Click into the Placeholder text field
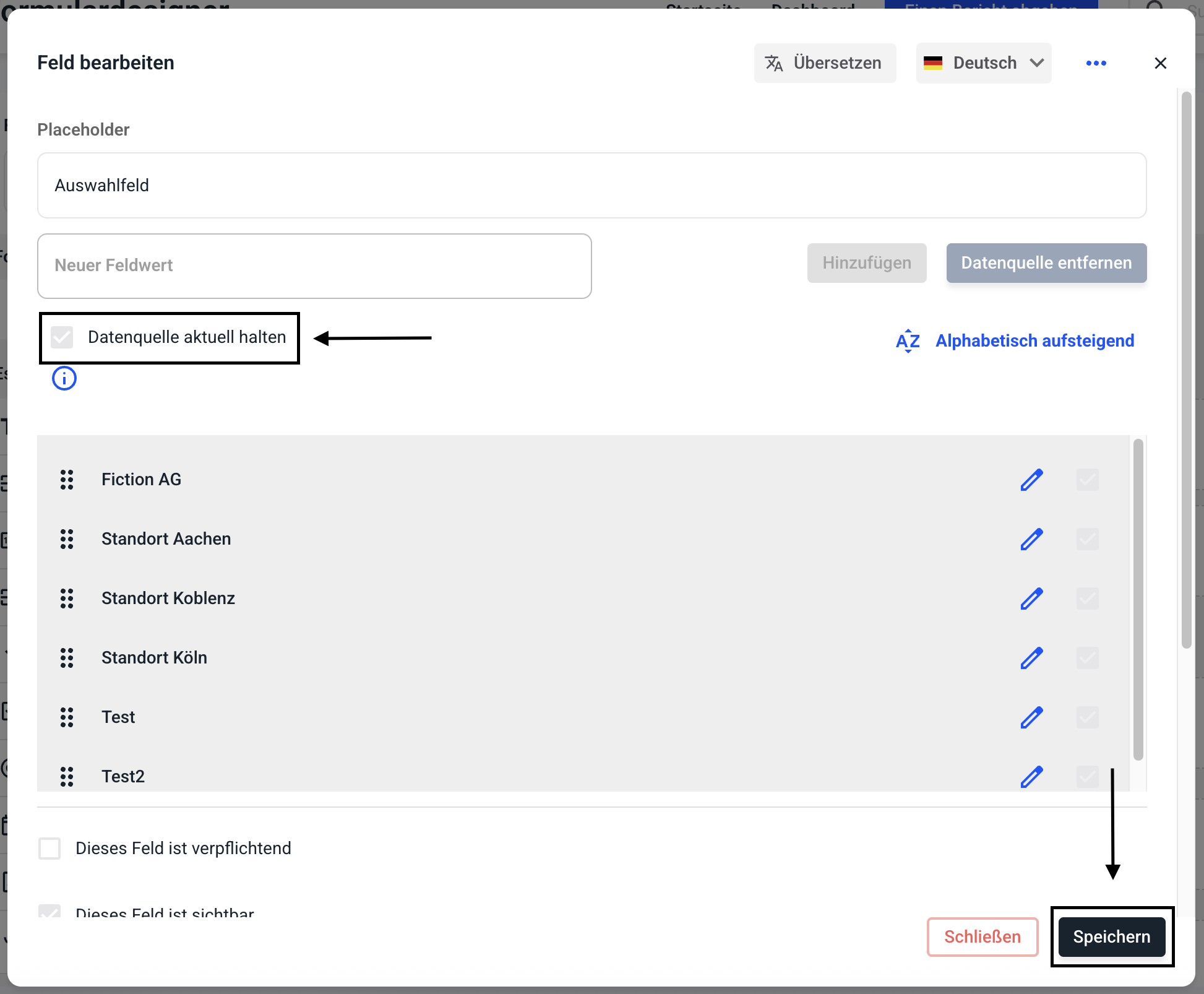This screenshot has width=1204, height=994. click(x=591, y=186)
